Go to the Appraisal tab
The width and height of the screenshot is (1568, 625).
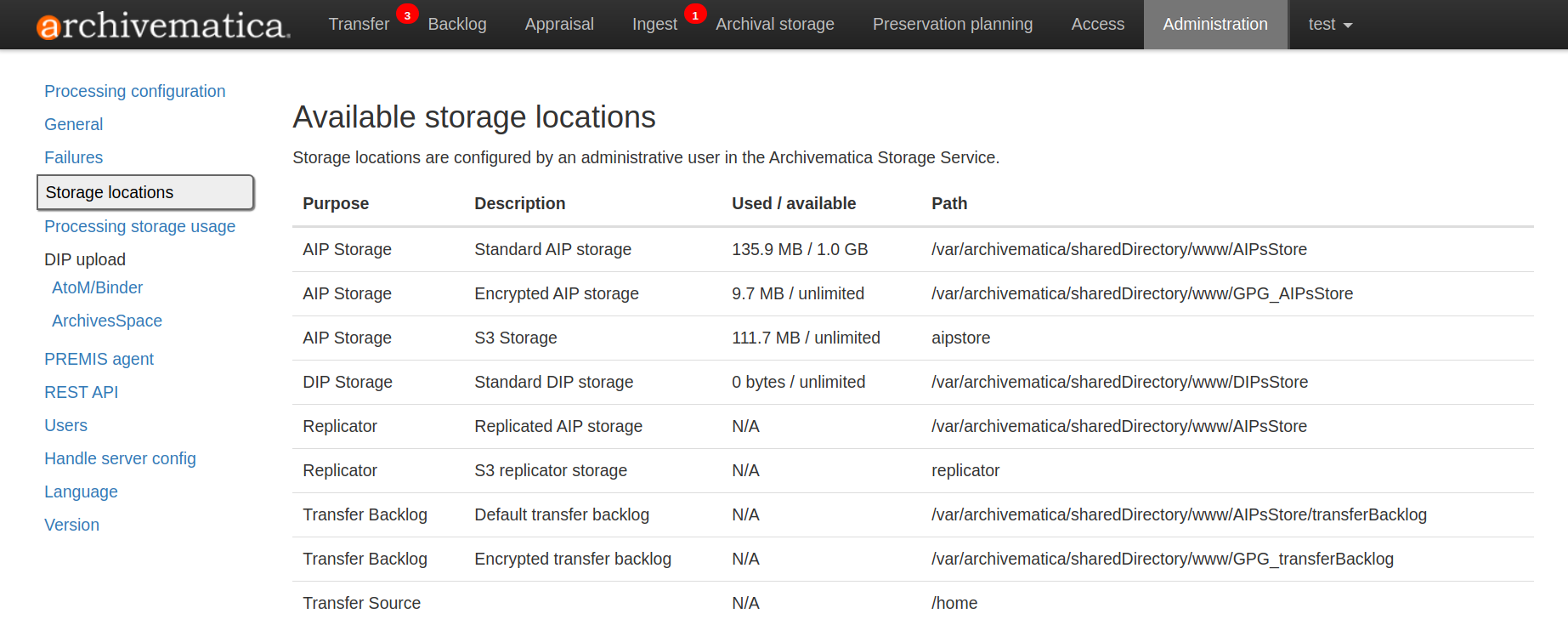coord(558,25)
